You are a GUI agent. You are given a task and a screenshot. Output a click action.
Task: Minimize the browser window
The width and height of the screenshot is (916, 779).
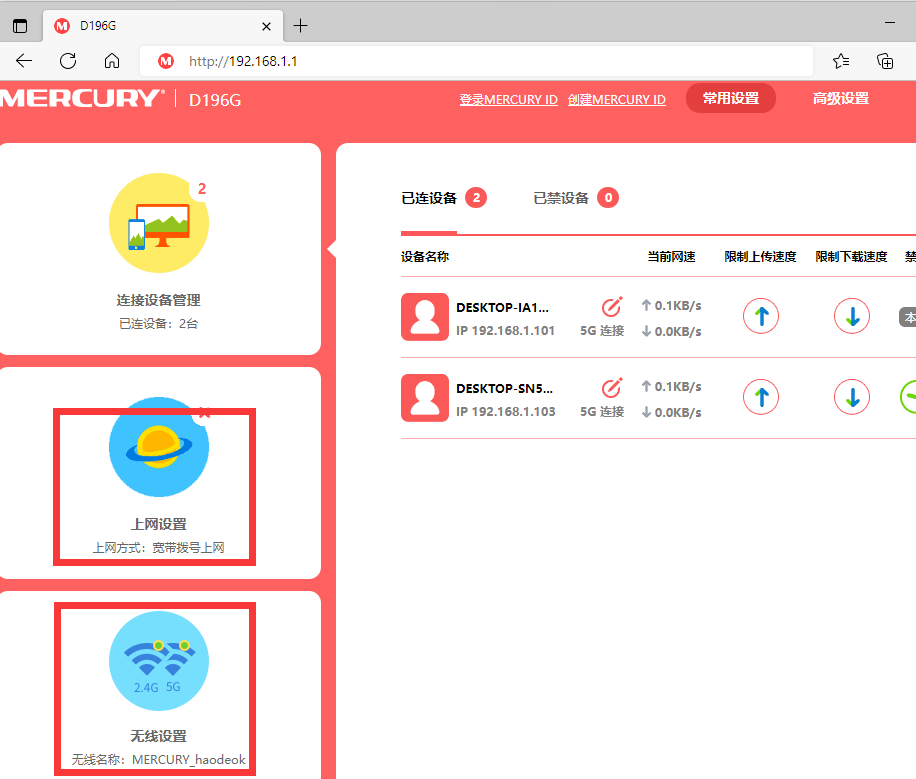click(890, 23)
